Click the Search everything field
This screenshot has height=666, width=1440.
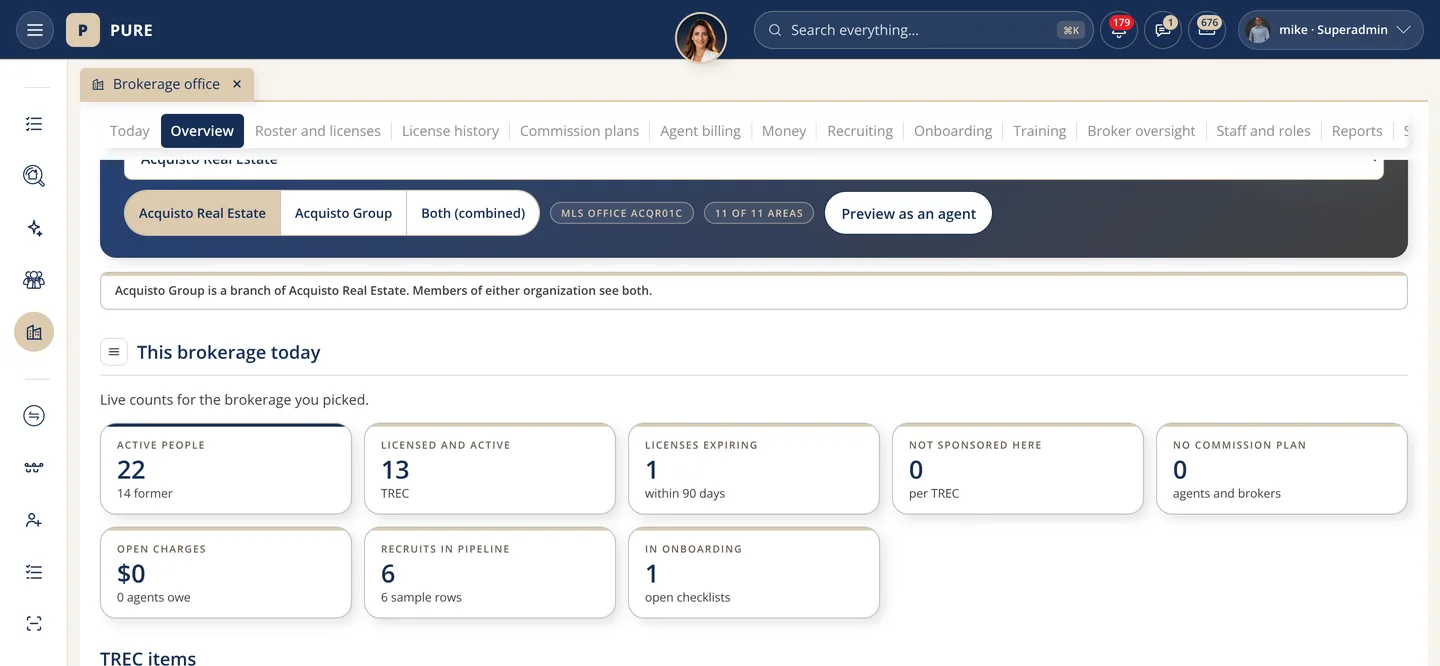923,30
